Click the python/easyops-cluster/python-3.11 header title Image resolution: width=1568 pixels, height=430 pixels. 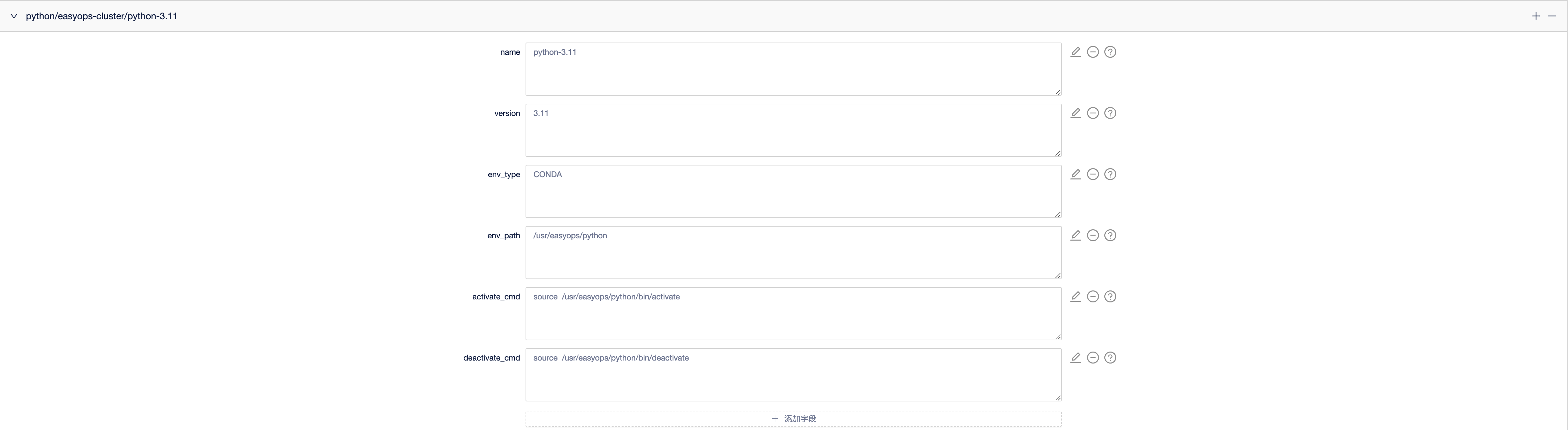[x=102, y=16]
